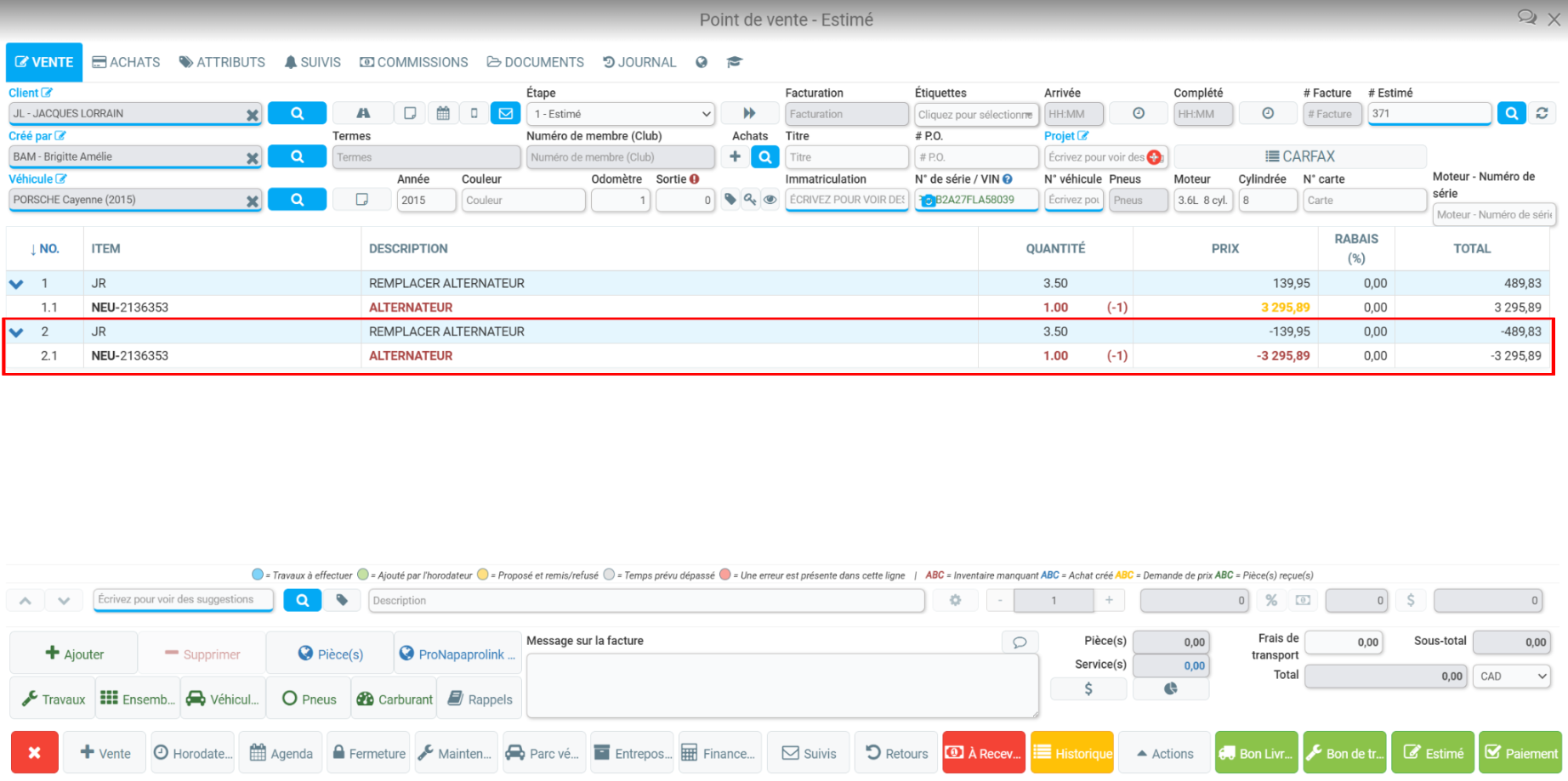The width and height of the screenshot is (1568, 781).
Task: Open the invoice message speech bubble icon
Action: coord(1020,642)
